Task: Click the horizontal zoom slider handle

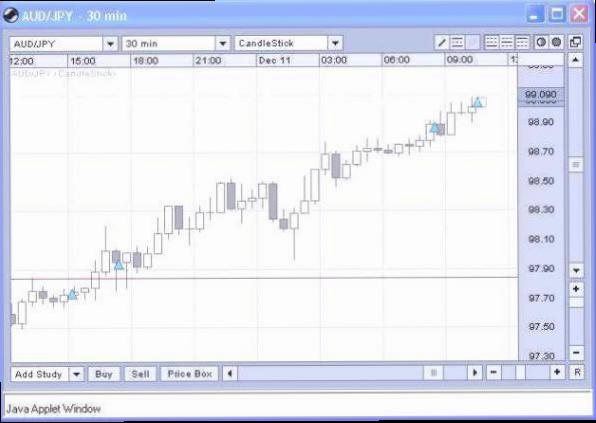Action: coord(520,372)
